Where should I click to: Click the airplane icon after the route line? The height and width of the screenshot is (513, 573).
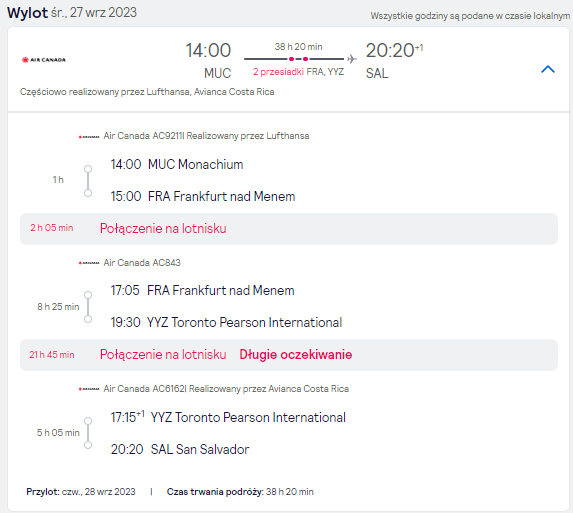[352, 59]
